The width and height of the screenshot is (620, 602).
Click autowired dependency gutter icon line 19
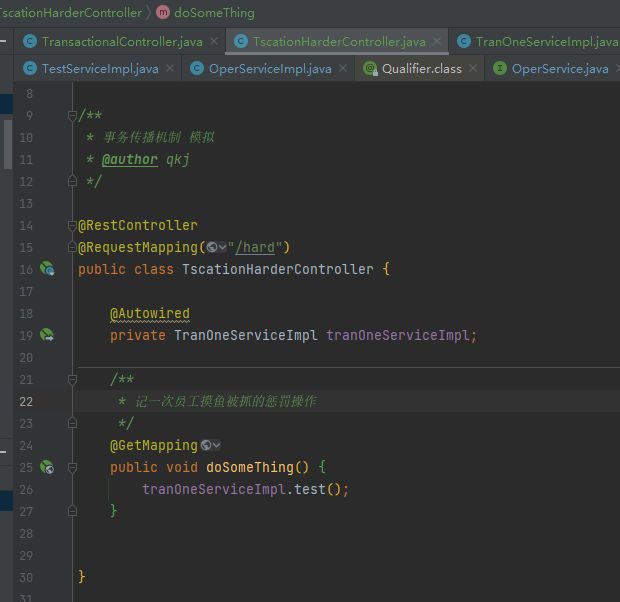pos(47,335)
